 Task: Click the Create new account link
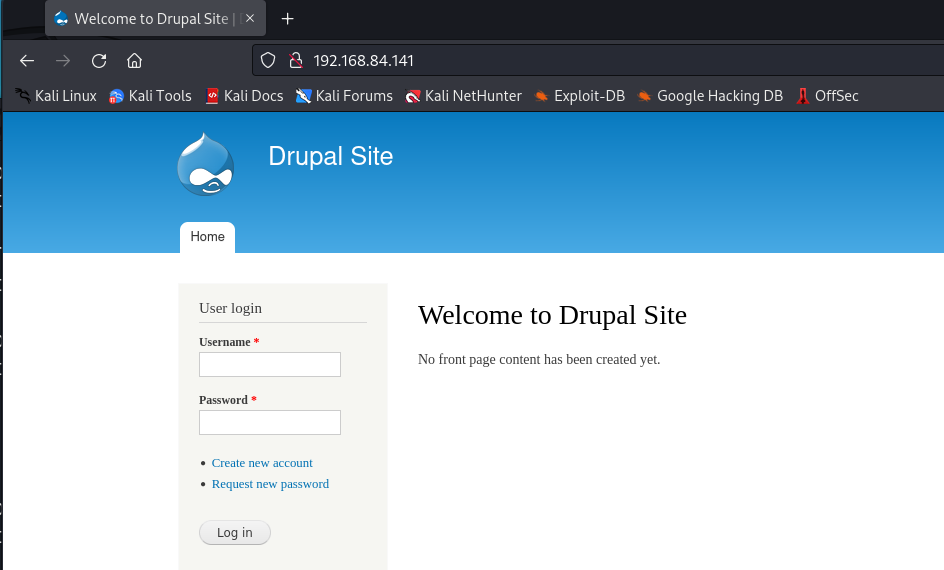coord(262,463)
